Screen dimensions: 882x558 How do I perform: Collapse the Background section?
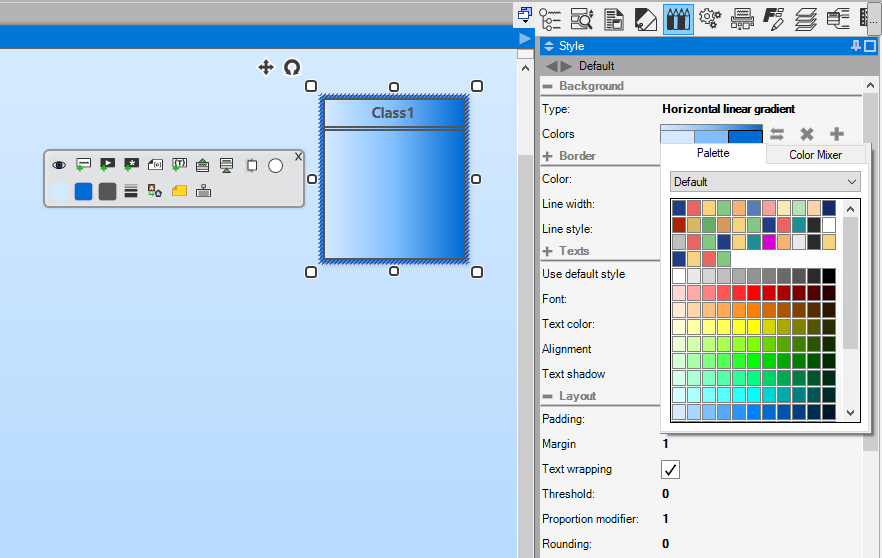(547, 86)
